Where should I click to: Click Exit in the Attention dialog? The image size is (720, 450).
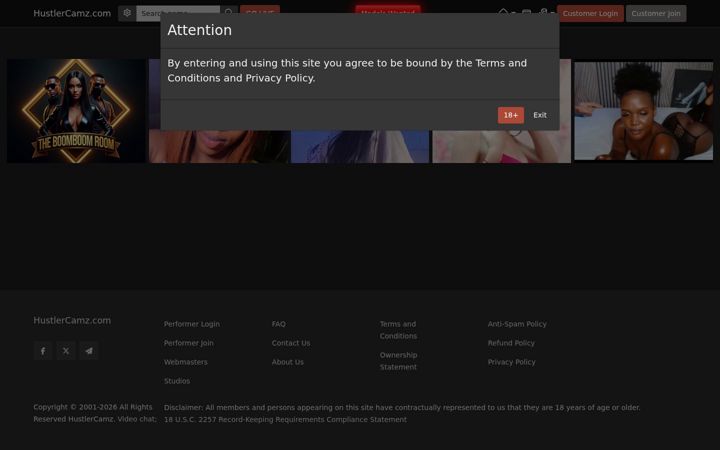pyautogui.click(x=540, y=115)
